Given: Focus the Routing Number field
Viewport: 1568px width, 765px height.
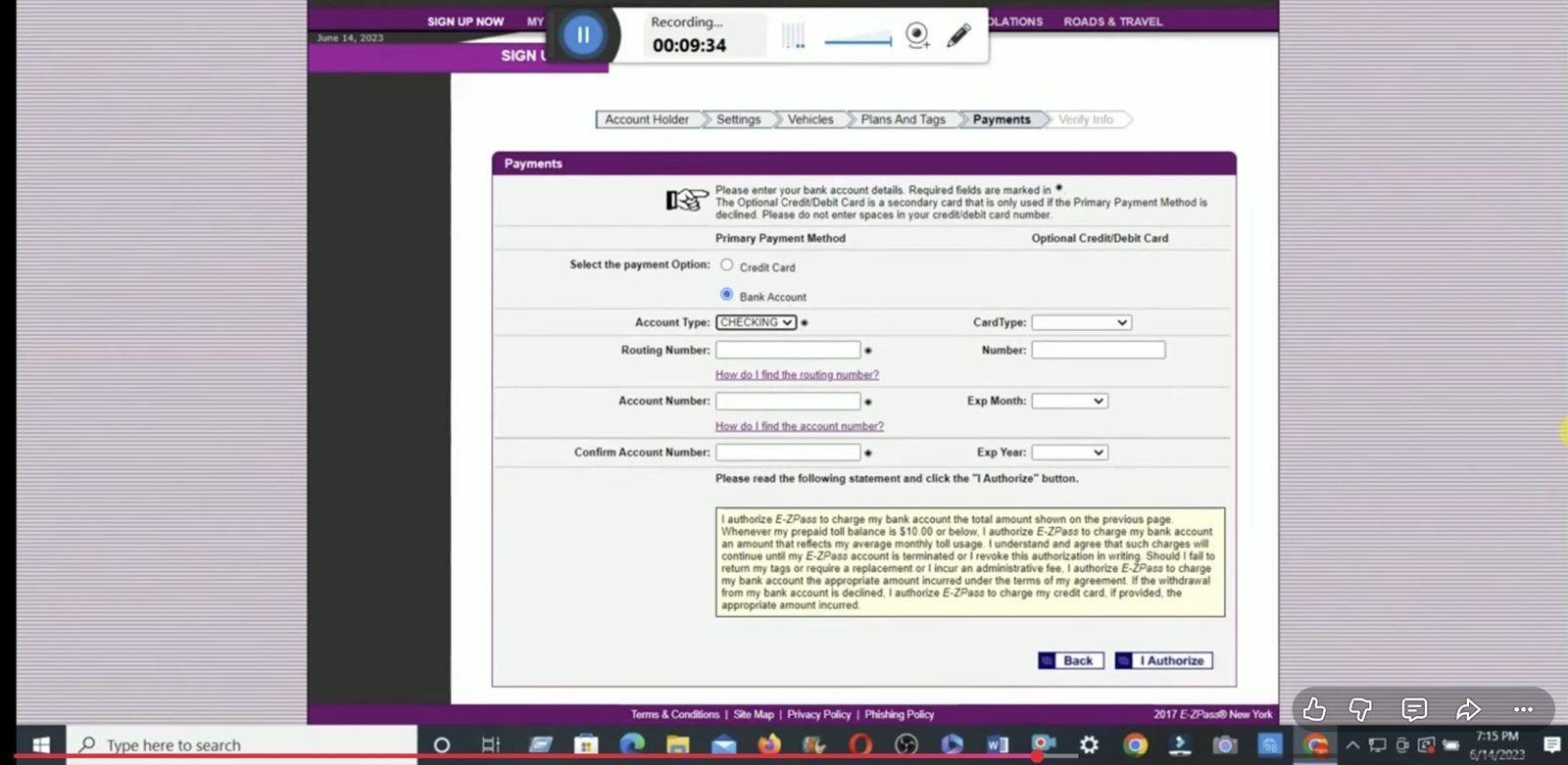Looking at the screenshot, I should click(x=788, y=350).
